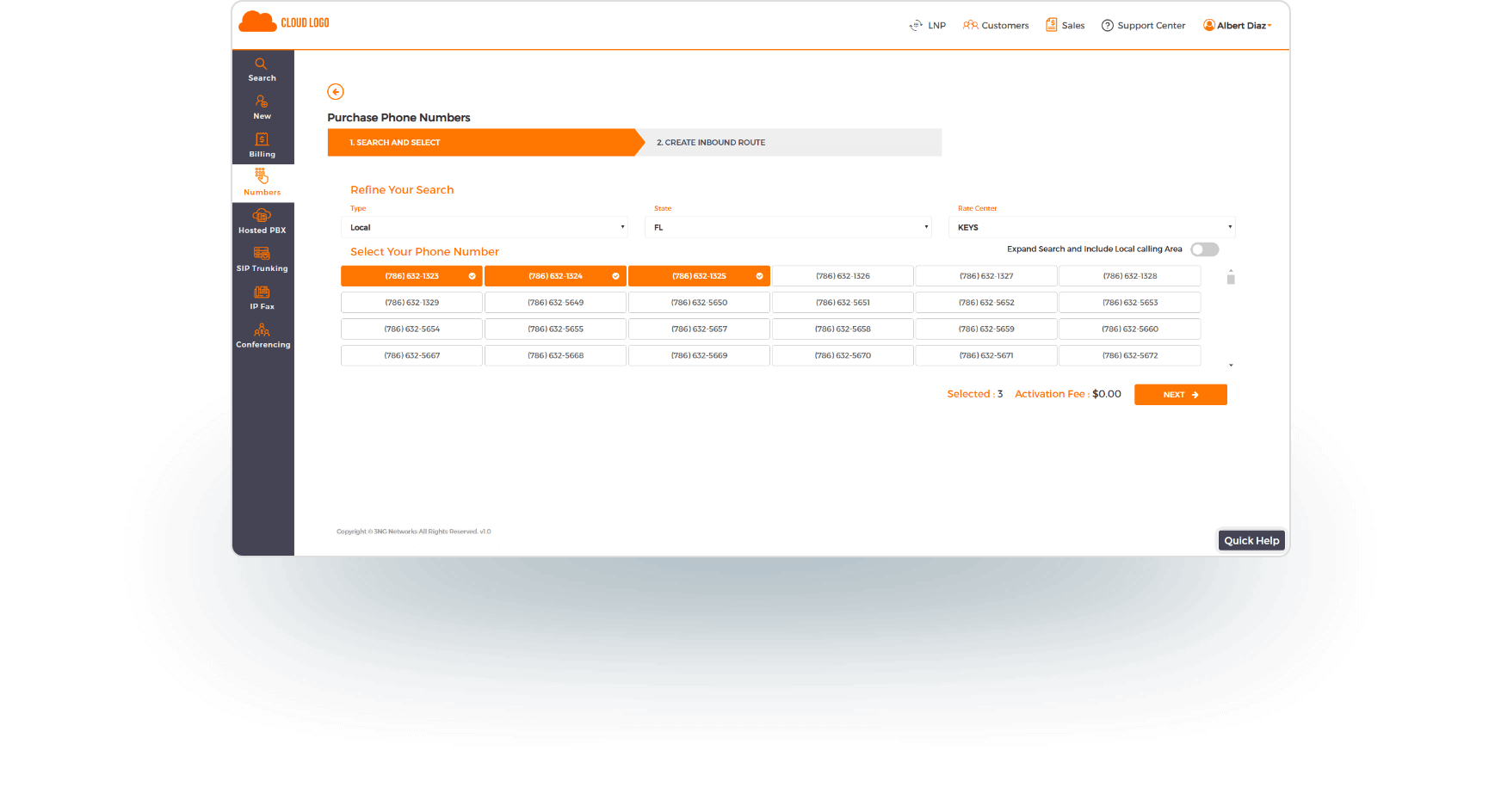Viewport: 1501px width, 812px height.
Task: Click the Support Center help icon
Action: point(1108,25)
